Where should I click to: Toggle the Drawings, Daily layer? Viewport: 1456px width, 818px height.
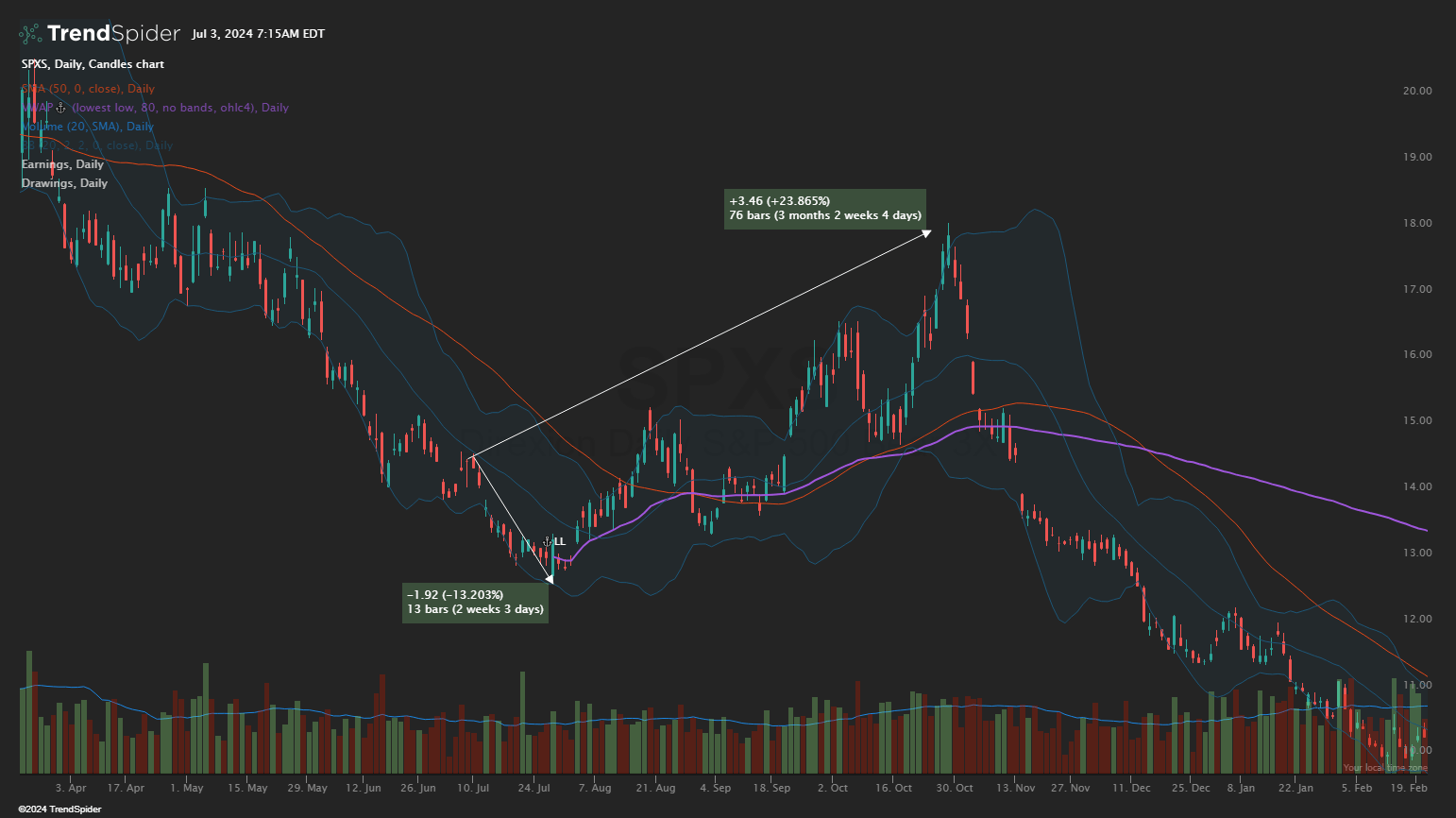[x=64, y=182]
